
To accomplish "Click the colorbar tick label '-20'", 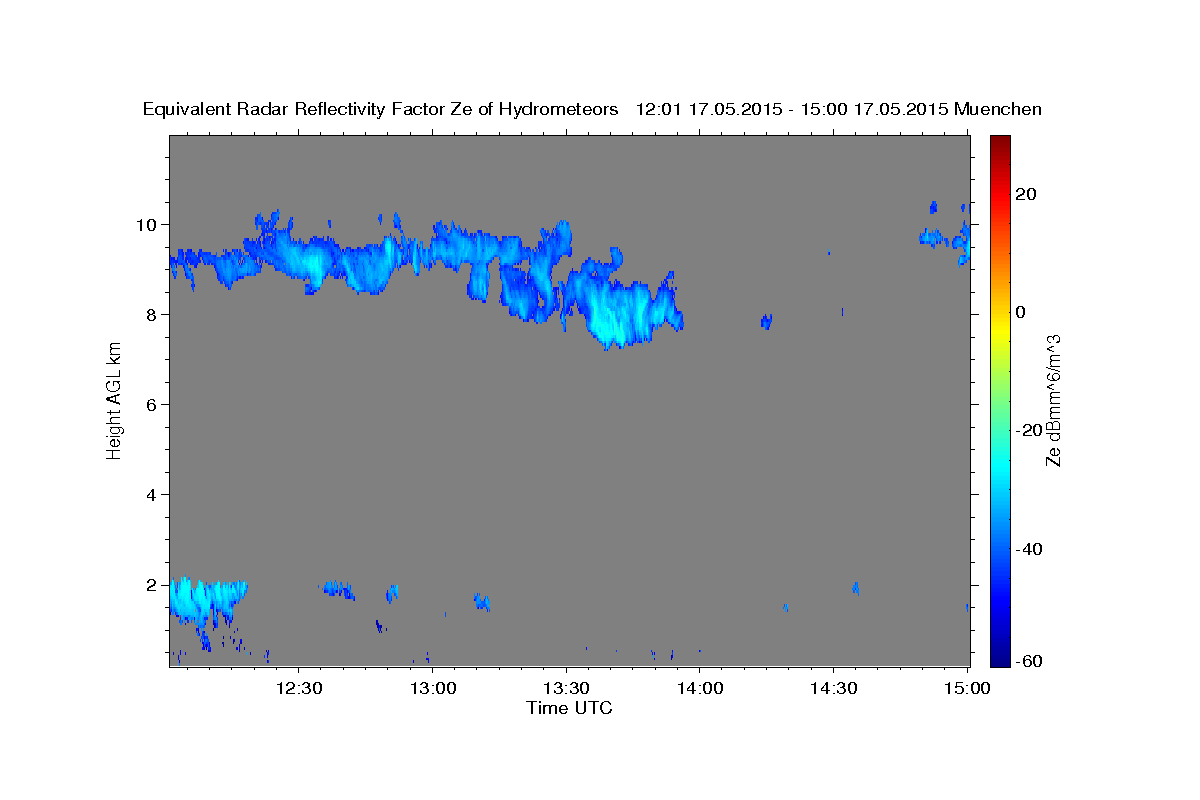I will [x=1029, y=430].
